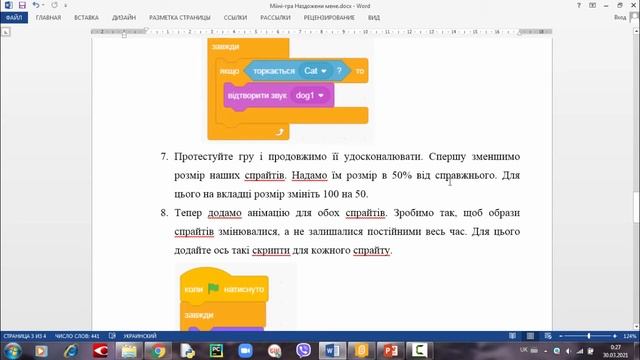
Task: Open the РАССЫЛКИ ribbon tab
Action: tap(275, 18)
